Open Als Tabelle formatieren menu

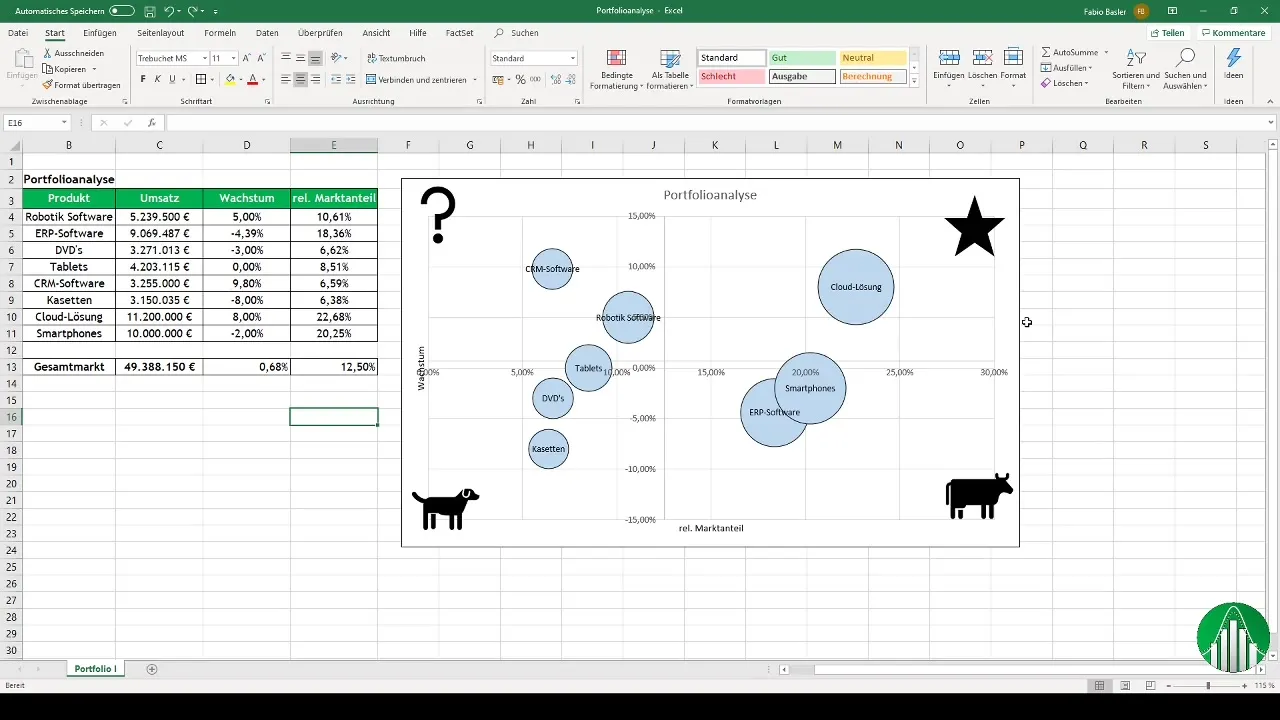[671, 70]
